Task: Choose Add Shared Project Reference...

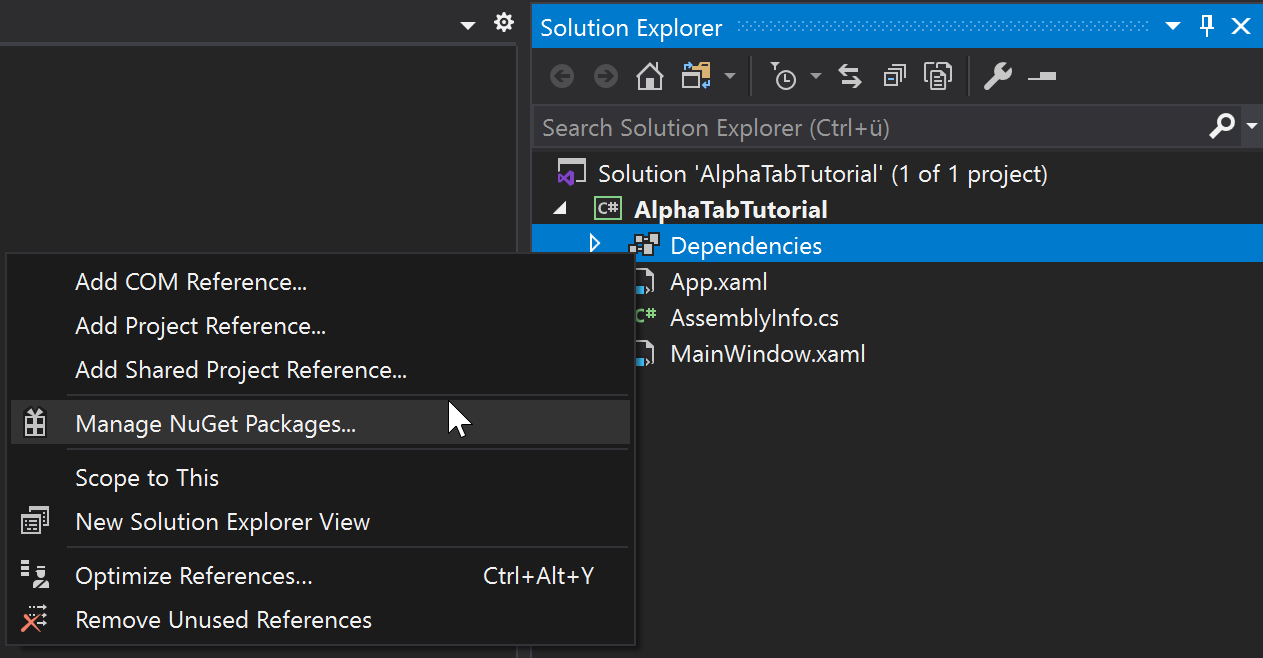Action: (320, 370)
